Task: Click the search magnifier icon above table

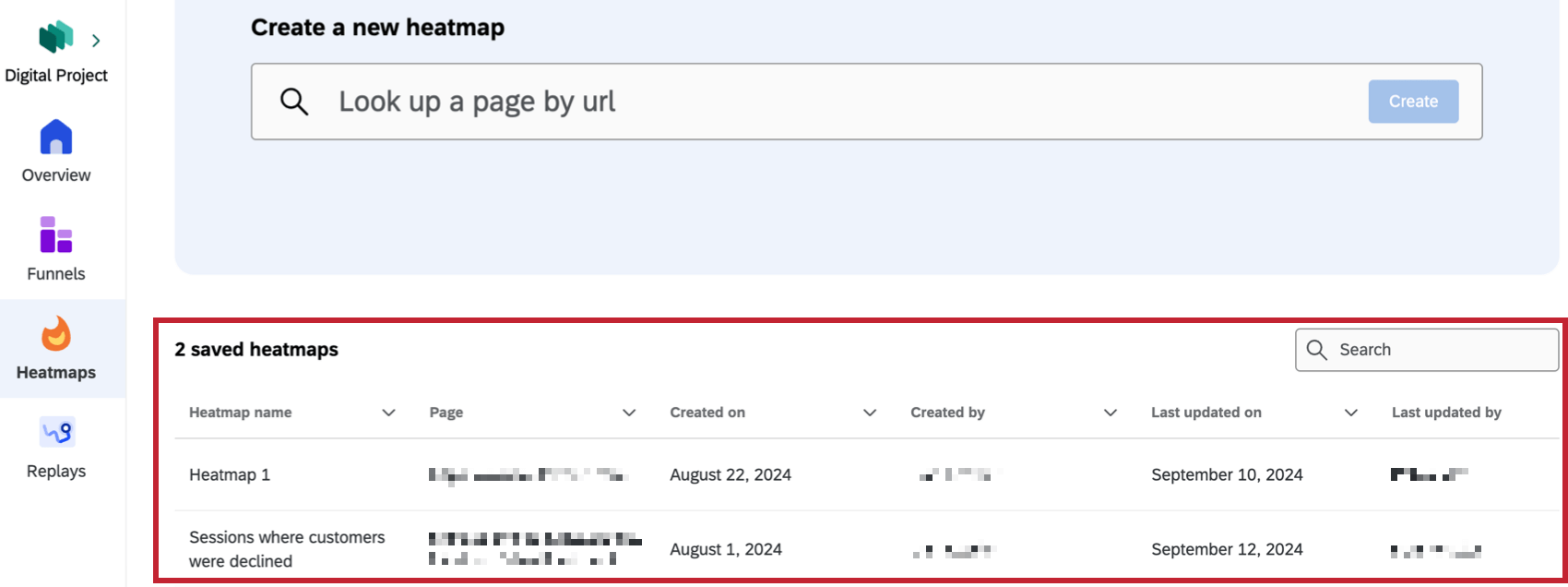Action: pos(1317,350)
